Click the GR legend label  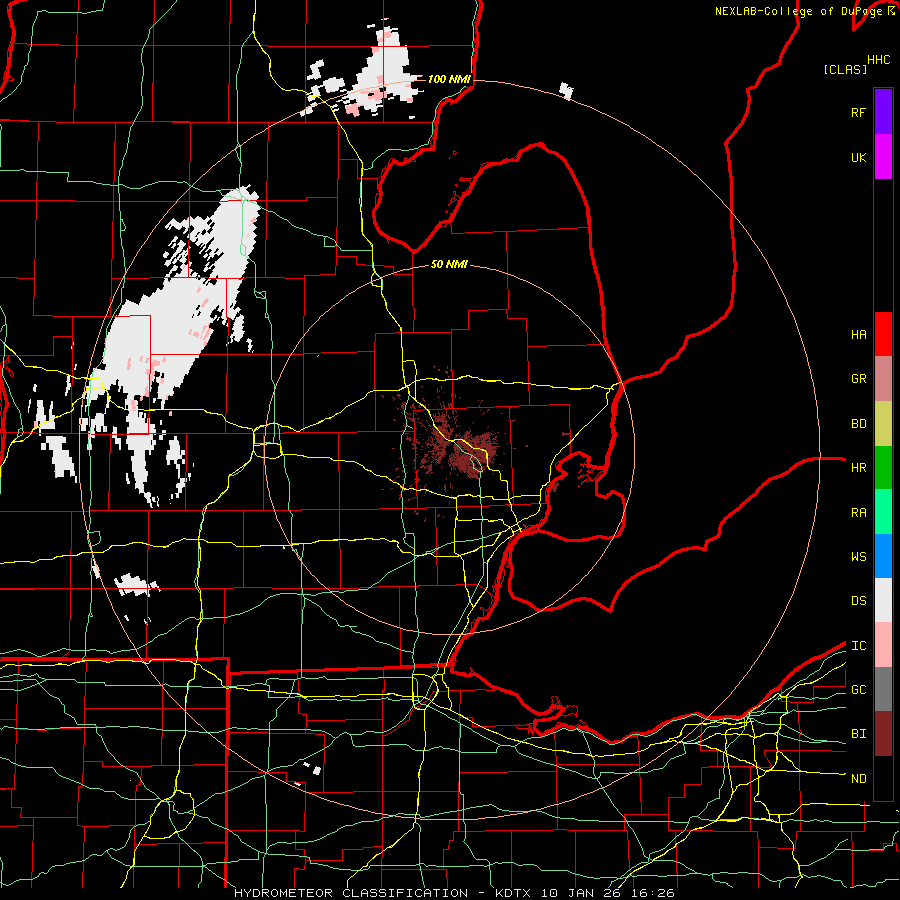coord(858,379)
